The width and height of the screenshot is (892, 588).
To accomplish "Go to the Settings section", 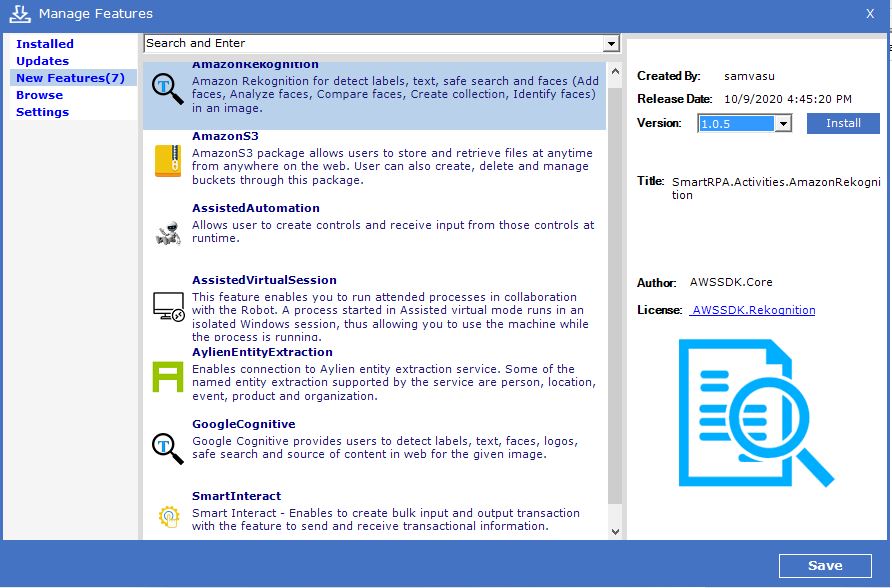I will pyautogui.click(x=43, y=112).
